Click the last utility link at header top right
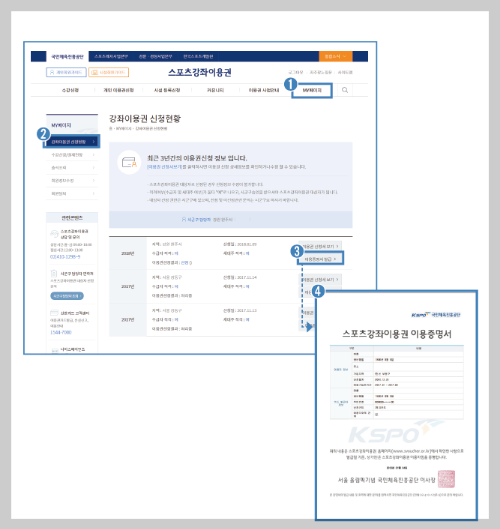Viewport: 500px width, 529px height. [345, 72]
